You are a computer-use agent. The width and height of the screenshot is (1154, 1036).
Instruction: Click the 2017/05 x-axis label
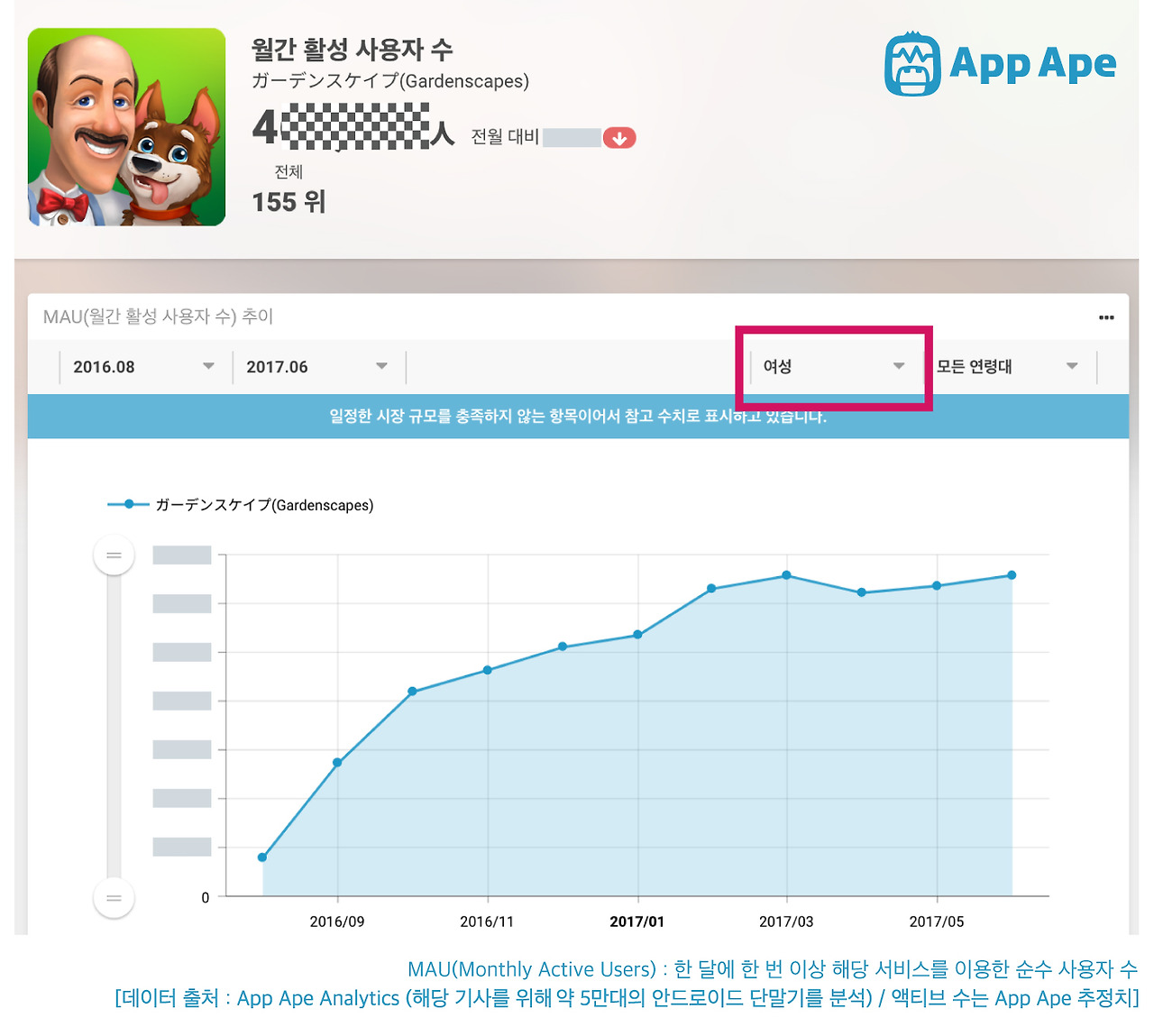[x=937, y=921]
